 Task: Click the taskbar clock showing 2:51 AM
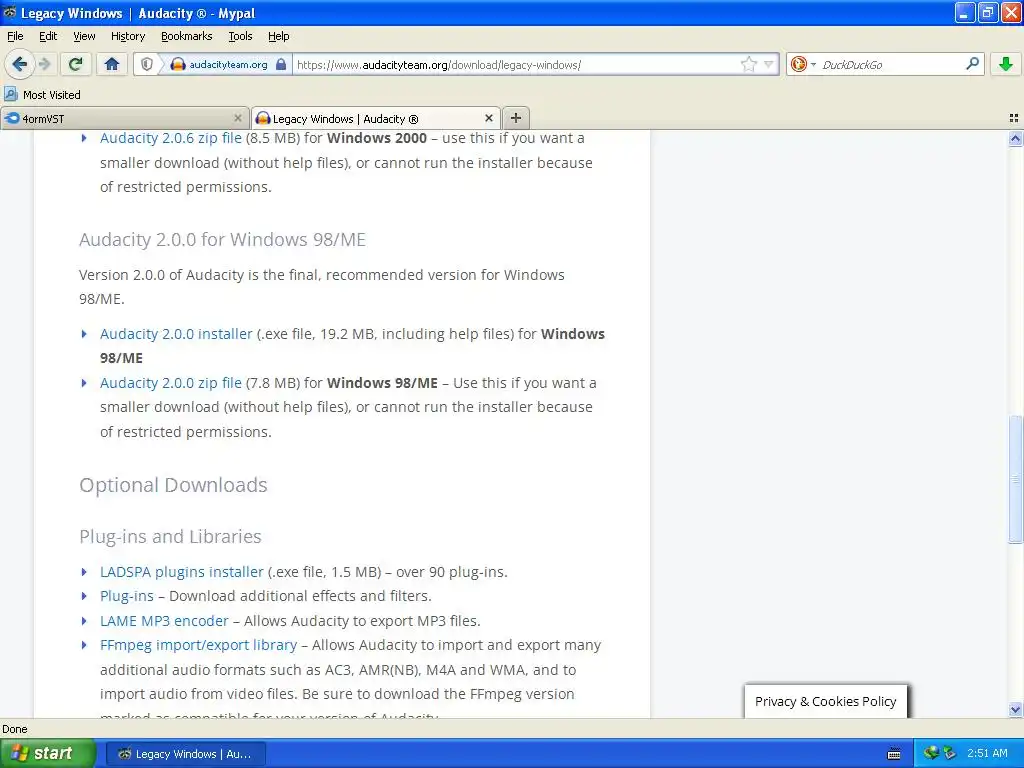(x=987, y=754)
